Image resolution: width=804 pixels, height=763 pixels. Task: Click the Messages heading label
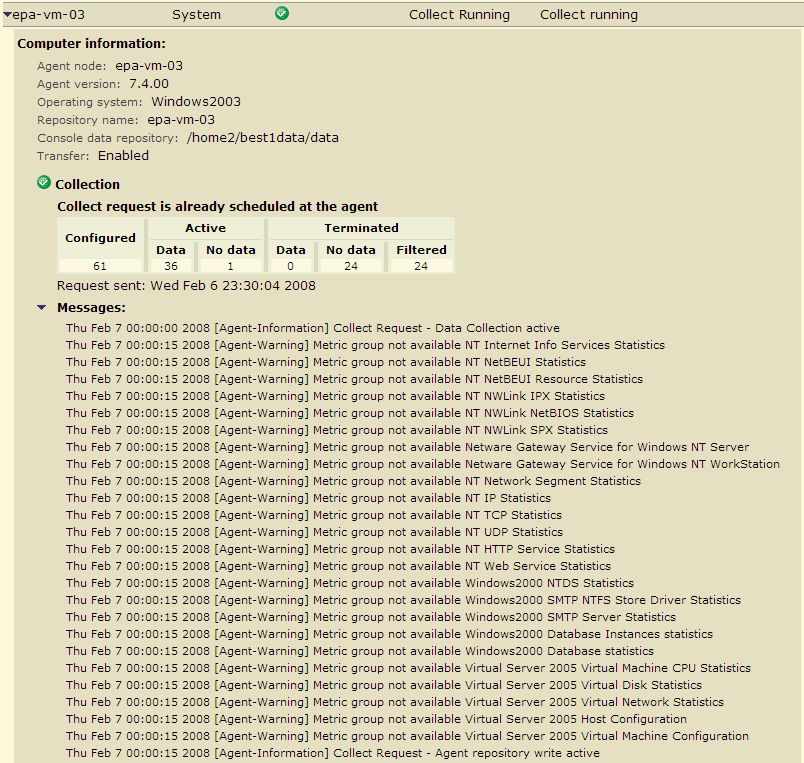(x=91, y=308)
